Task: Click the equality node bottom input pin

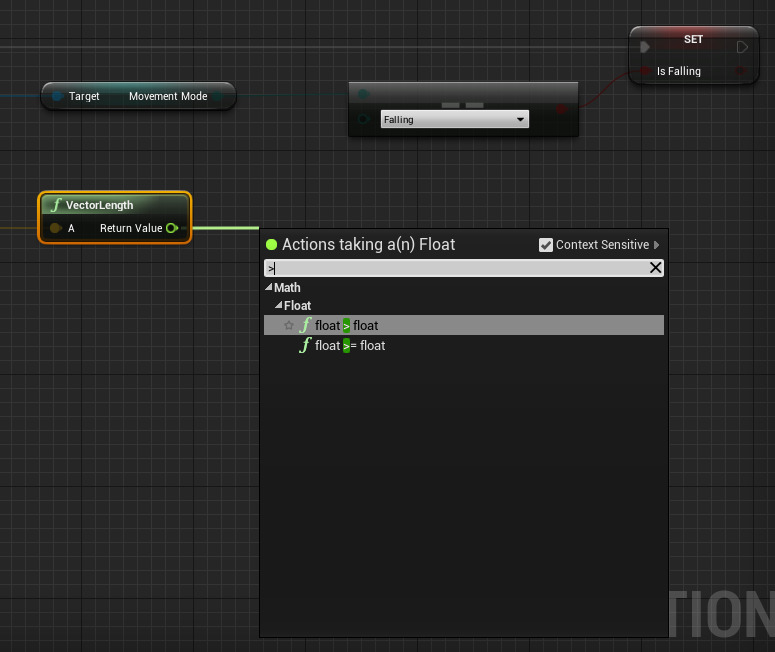Action: point(363,119)
